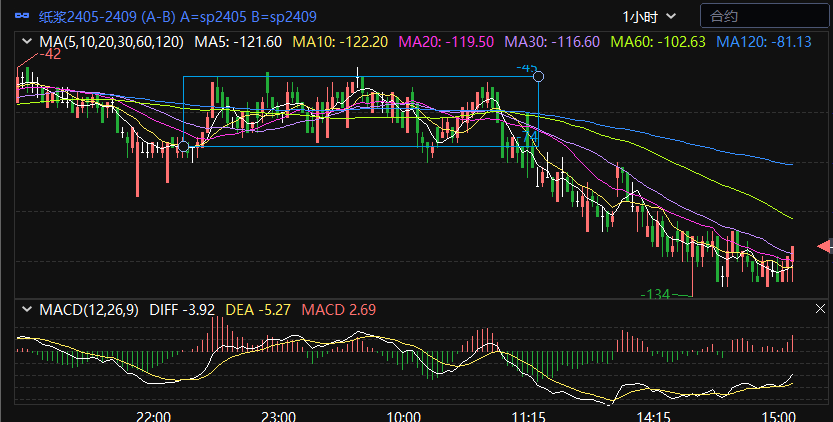833x422 pixels.
Task: Click the rectangle's top-right corner handle
Action: 539,76
